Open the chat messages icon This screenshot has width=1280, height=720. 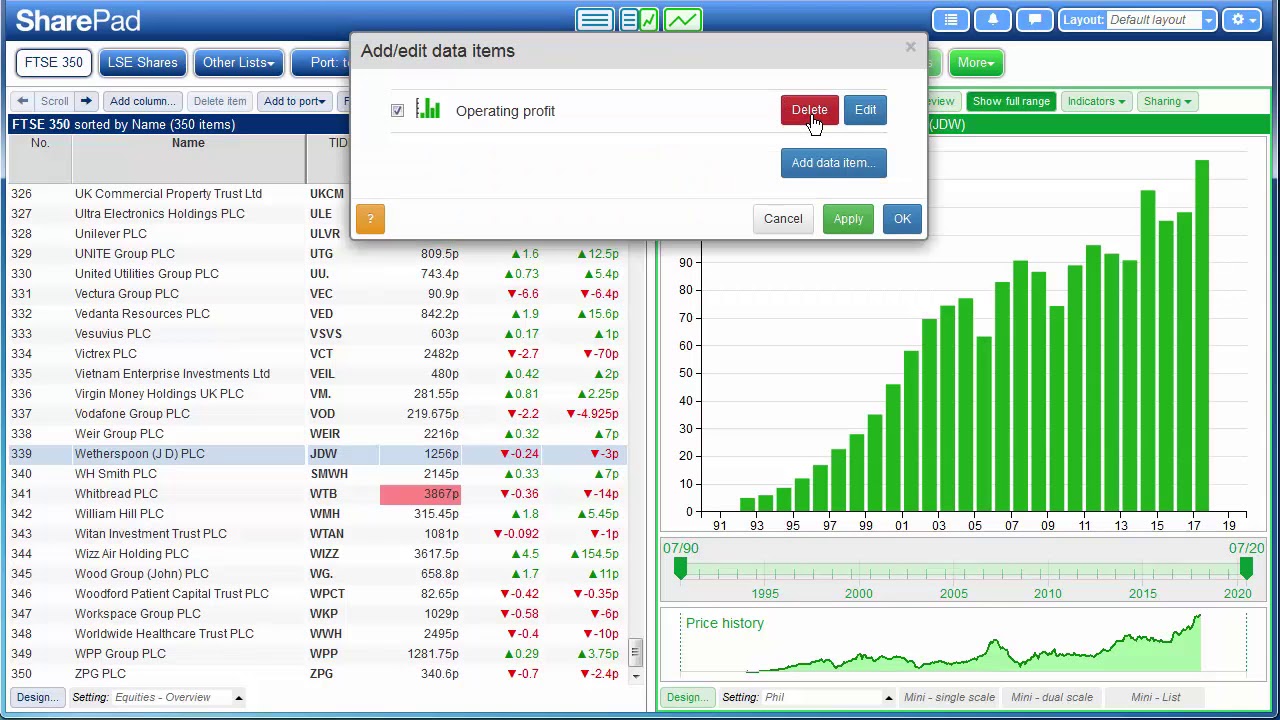click(1035, 20)
